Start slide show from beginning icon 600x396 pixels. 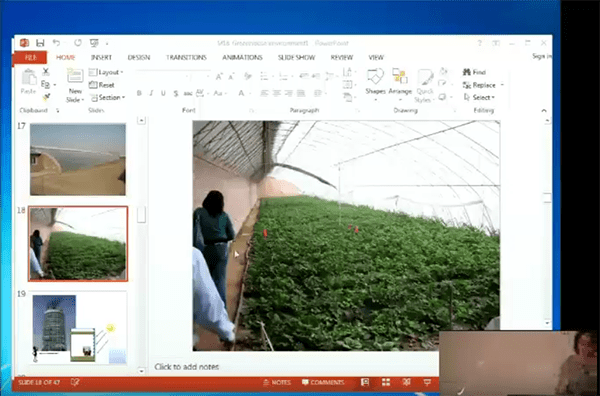(x=94, y=43)
